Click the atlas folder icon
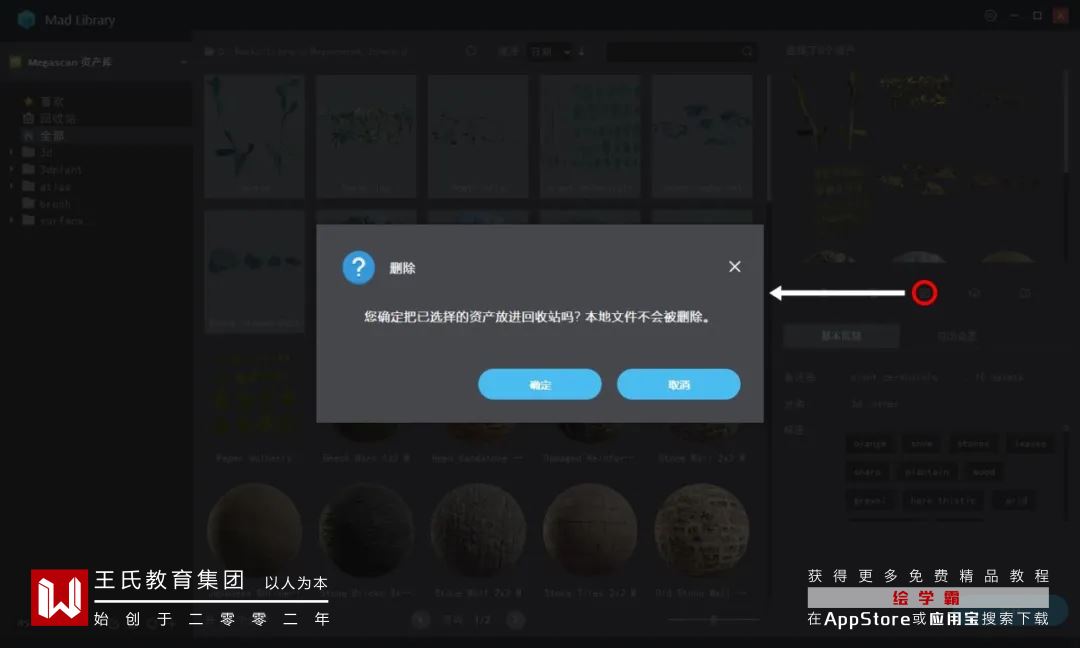The width and height of the screenshot is (1080, 648). (x=28, y=186)
